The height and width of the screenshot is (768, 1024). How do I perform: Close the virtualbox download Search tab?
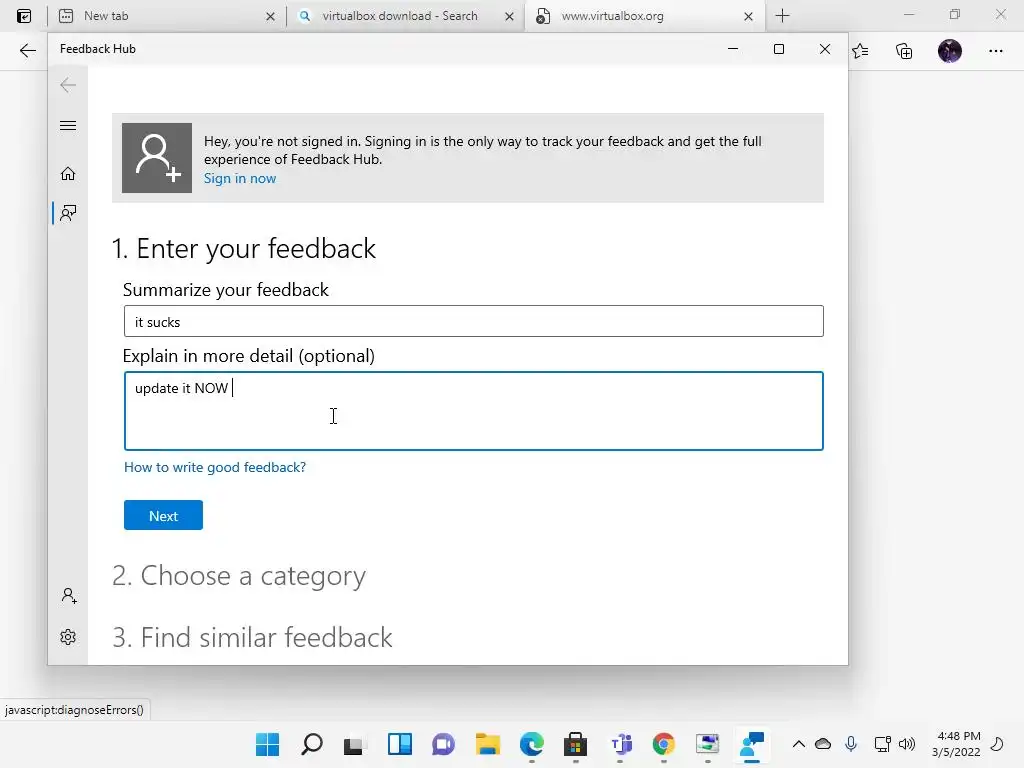[x=509, y=16]
